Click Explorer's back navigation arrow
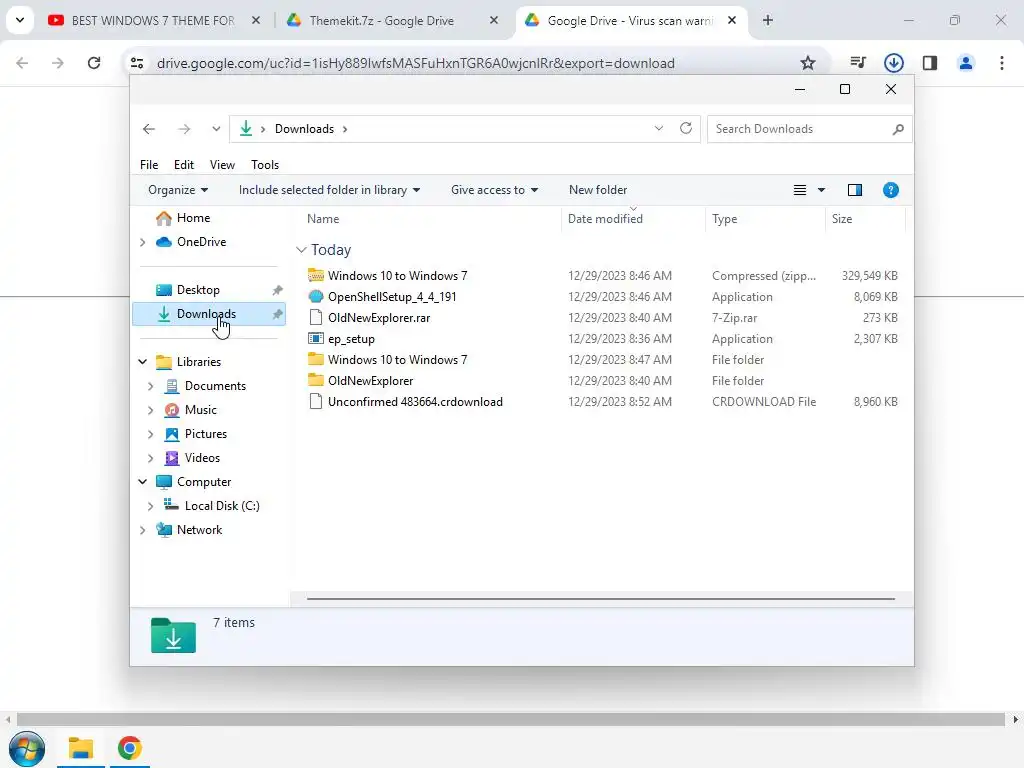 (x=149, y=129)
